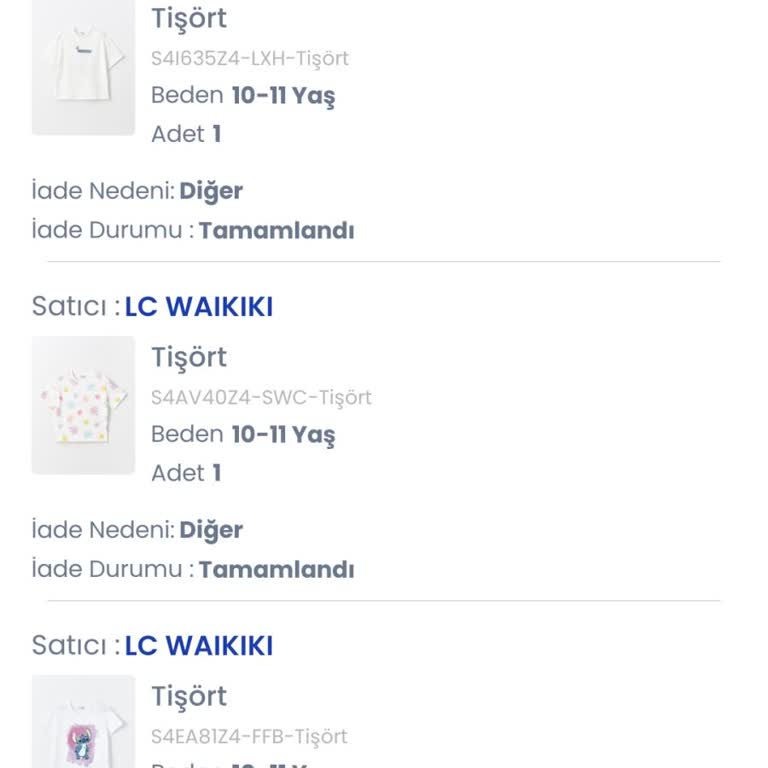Tap size 10-11 Yaş of S4AV40Z4-SWC item
Viewport: 768px width, 768px height.
click(x=283, y=435)
